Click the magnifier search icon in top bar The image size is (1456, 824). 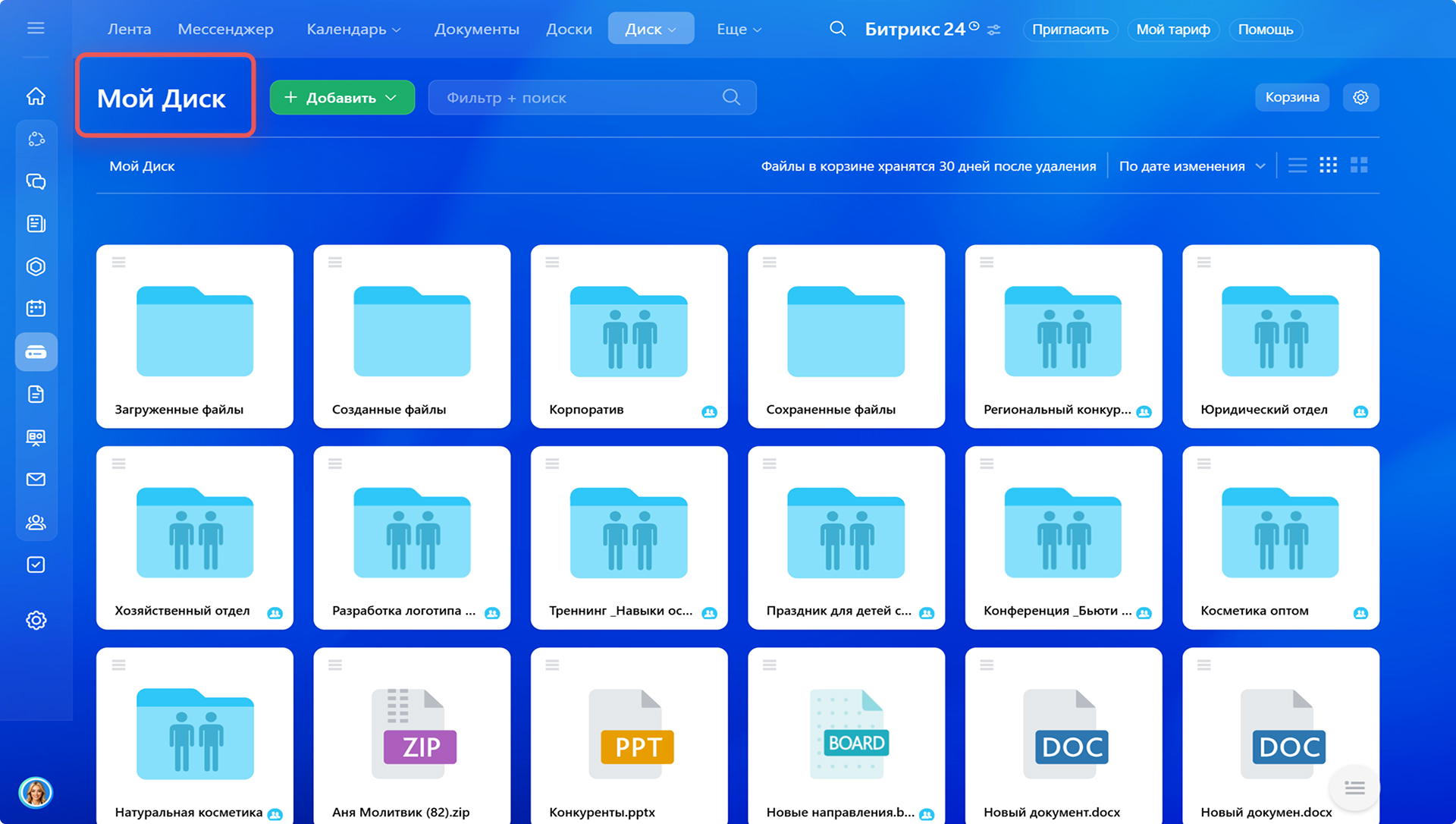tap(837, 29)
